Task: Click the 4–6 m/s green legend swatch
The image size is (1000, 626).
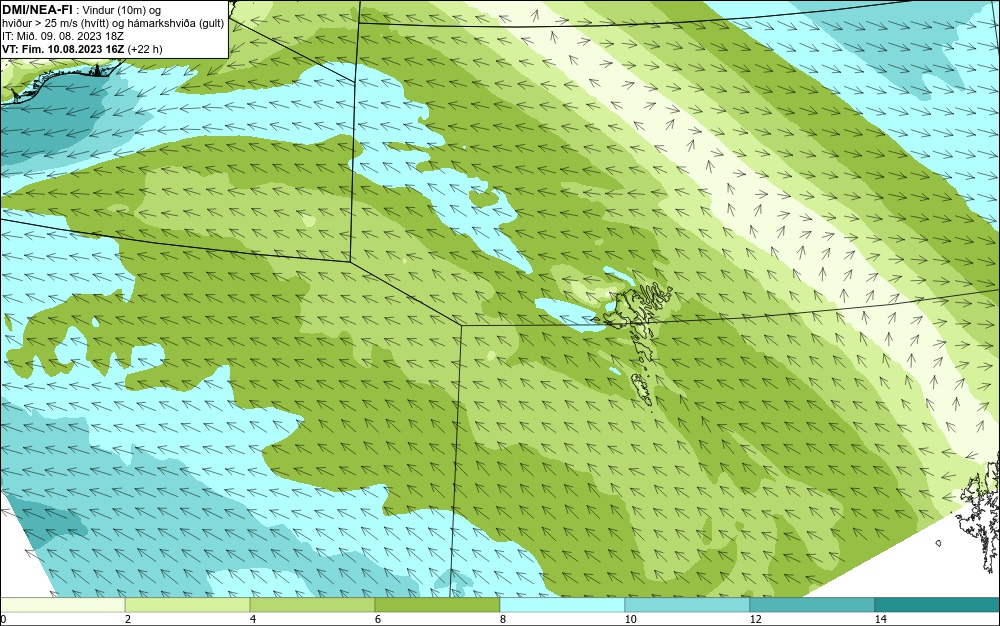Action: tap(312, 605)
